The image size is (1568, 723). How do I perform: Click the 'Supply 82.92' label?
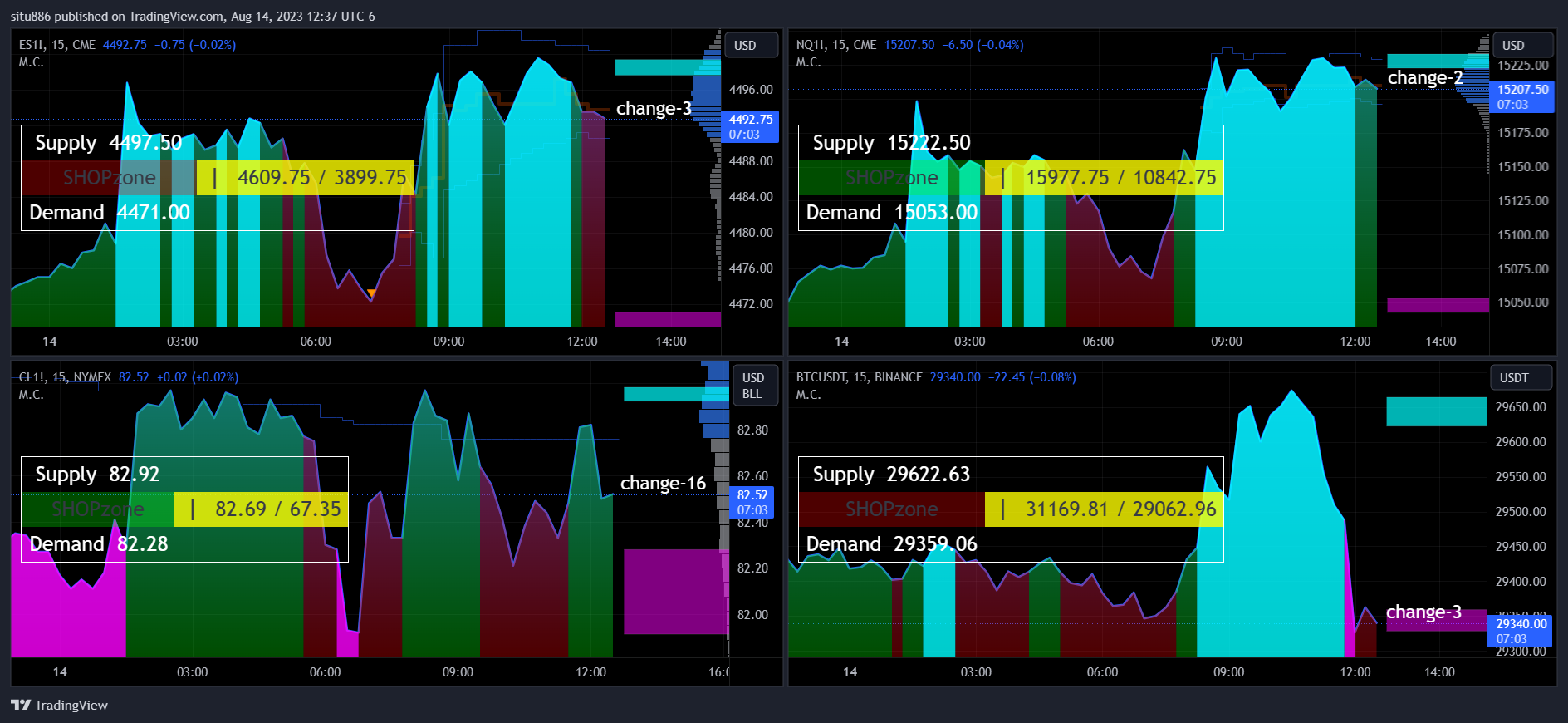pos(97,475)
